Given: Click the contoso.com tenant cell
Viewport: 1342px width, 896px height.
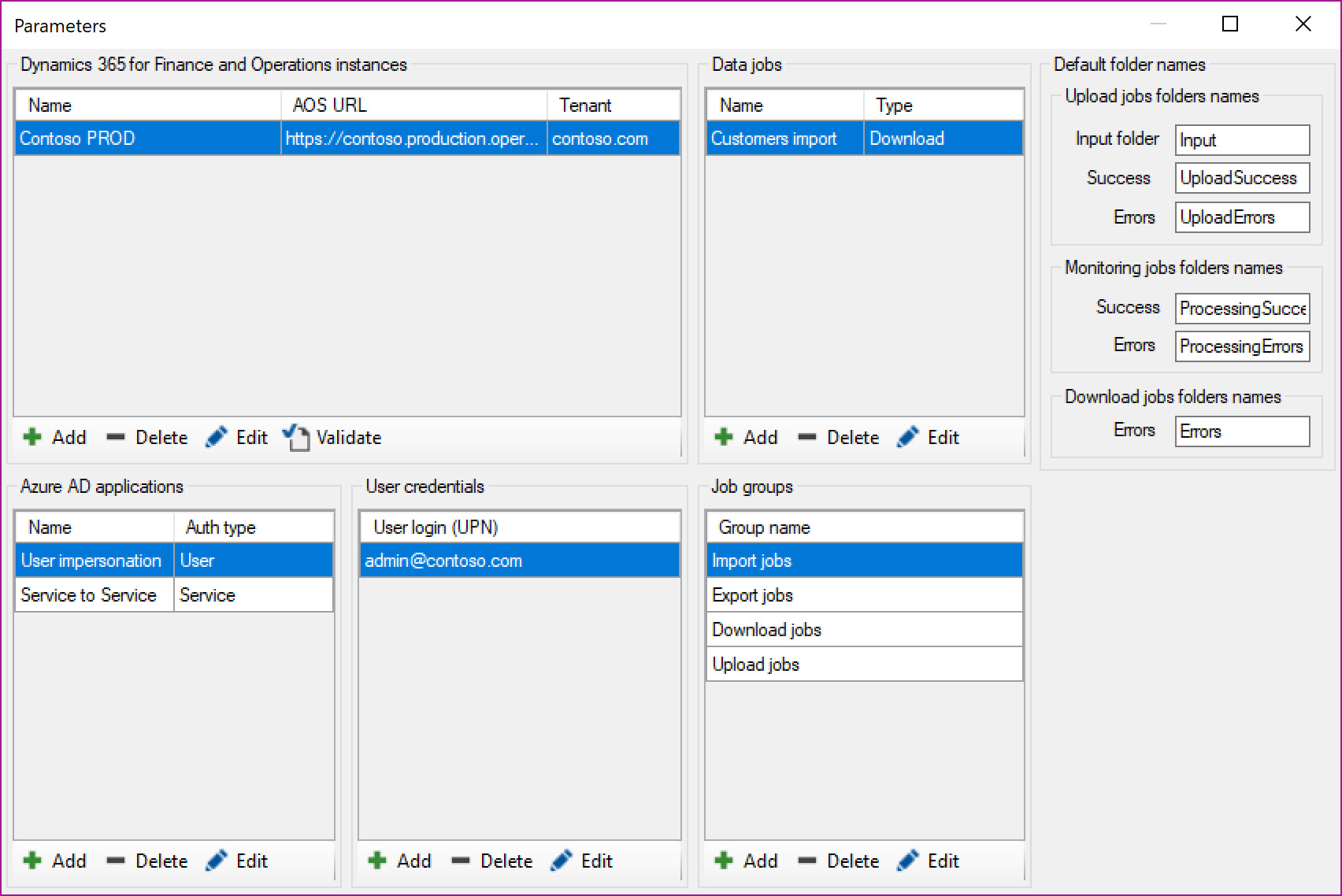Looking at the screenshot, I should click(x=614, y=139).
